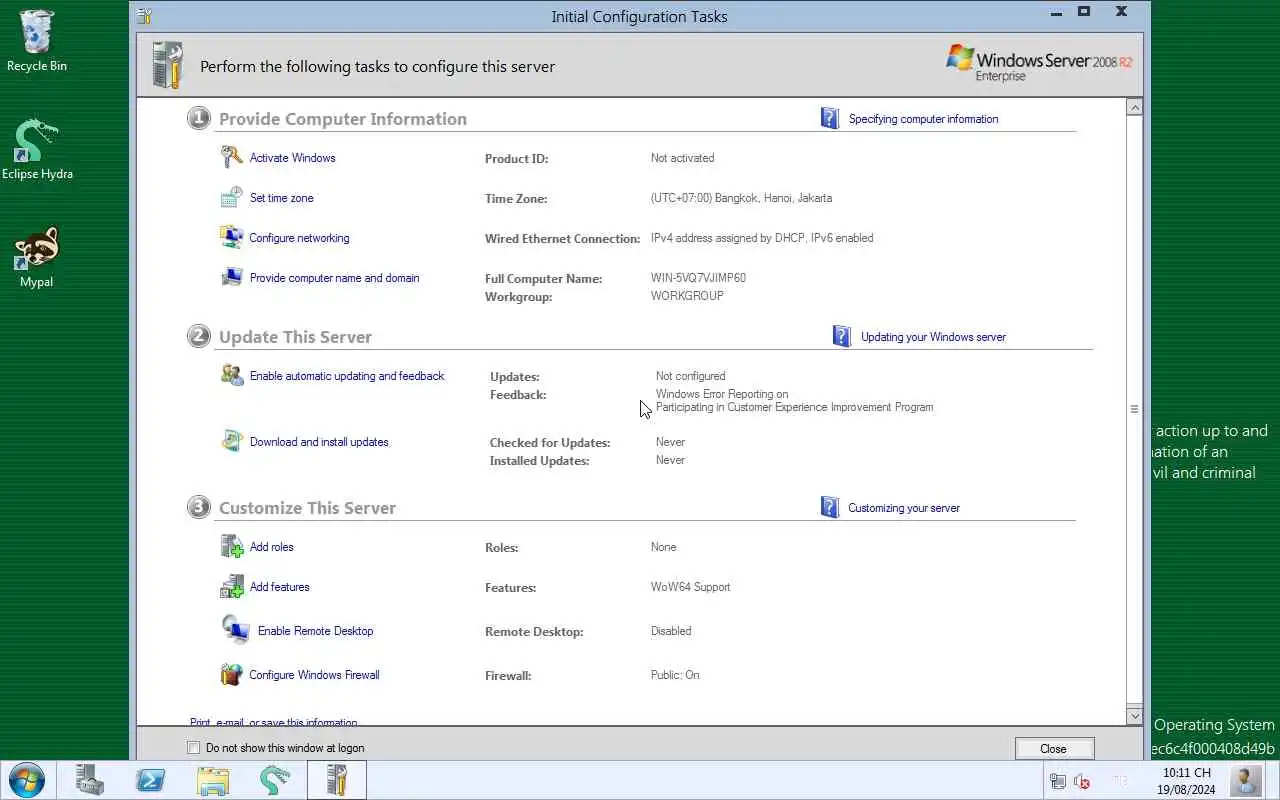Click the Set time zone clock icon
1280x800 pixels.
[232, 197]
